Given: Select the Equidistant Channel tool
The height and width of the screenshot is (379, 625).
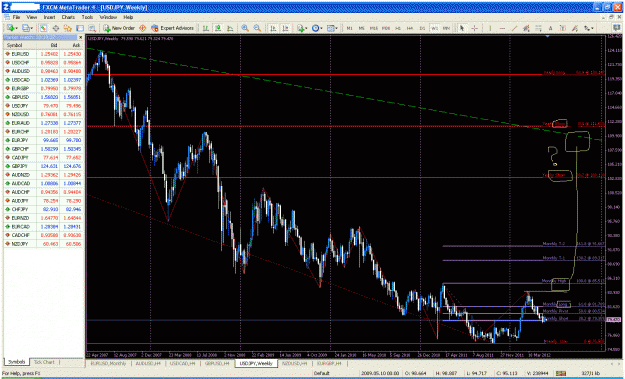Looking at the screenshot, I should click(x=526, y=28).
